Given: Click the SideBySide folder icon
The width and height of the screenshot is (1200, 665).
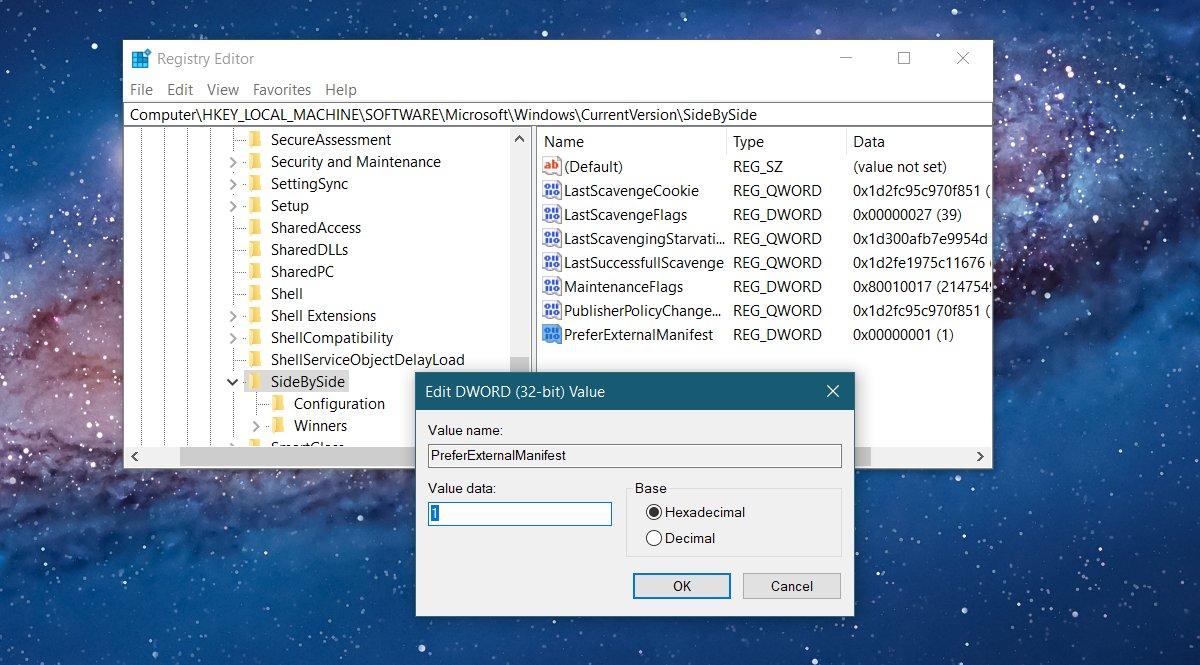Looking at the screenshot, I should 254,382.
